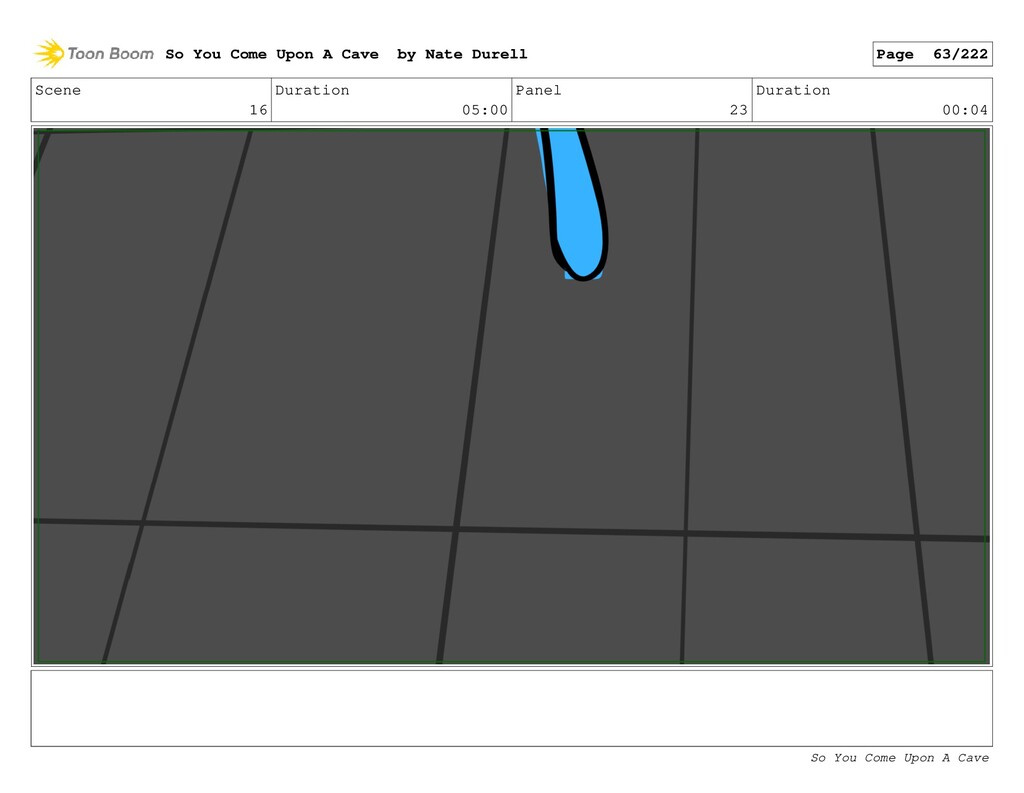Click the scene number "16"
Screen dimensions: 1024x793
click(259, 110)
